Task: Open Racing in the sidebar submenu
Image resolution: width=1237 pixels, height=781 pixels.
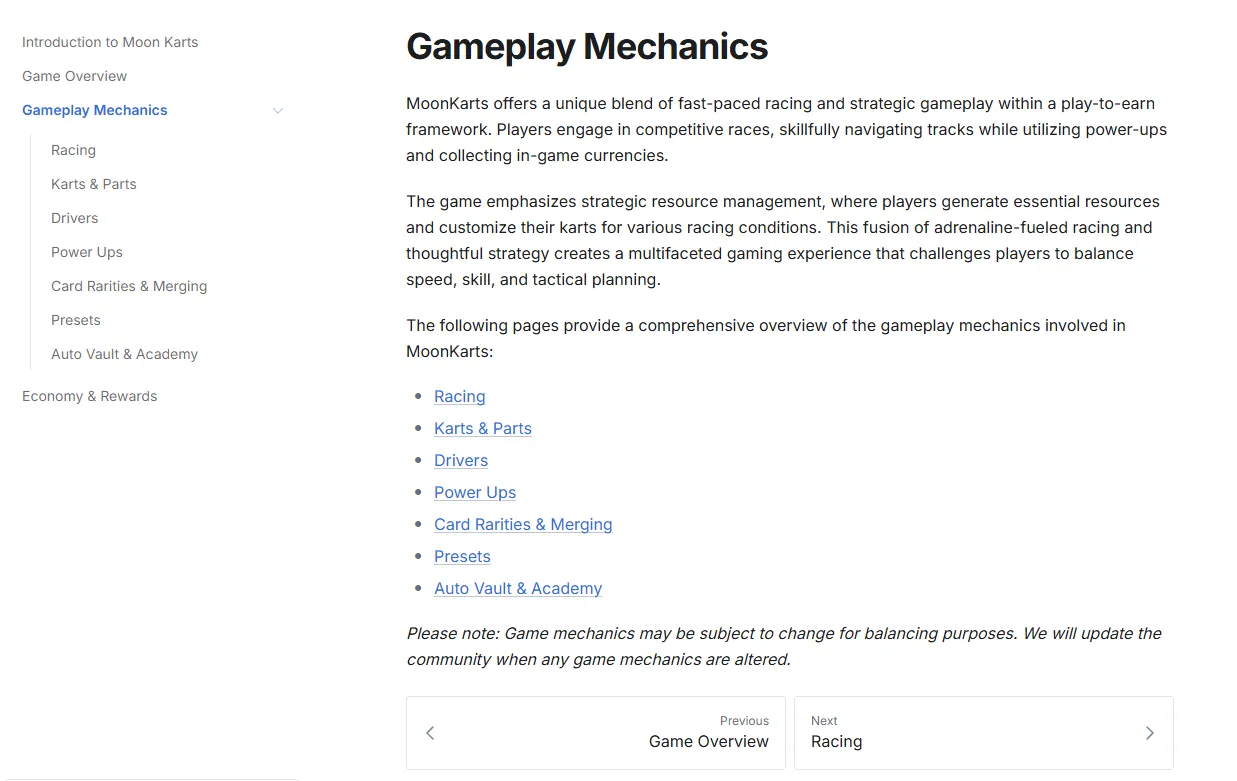Action: (73, 150)
